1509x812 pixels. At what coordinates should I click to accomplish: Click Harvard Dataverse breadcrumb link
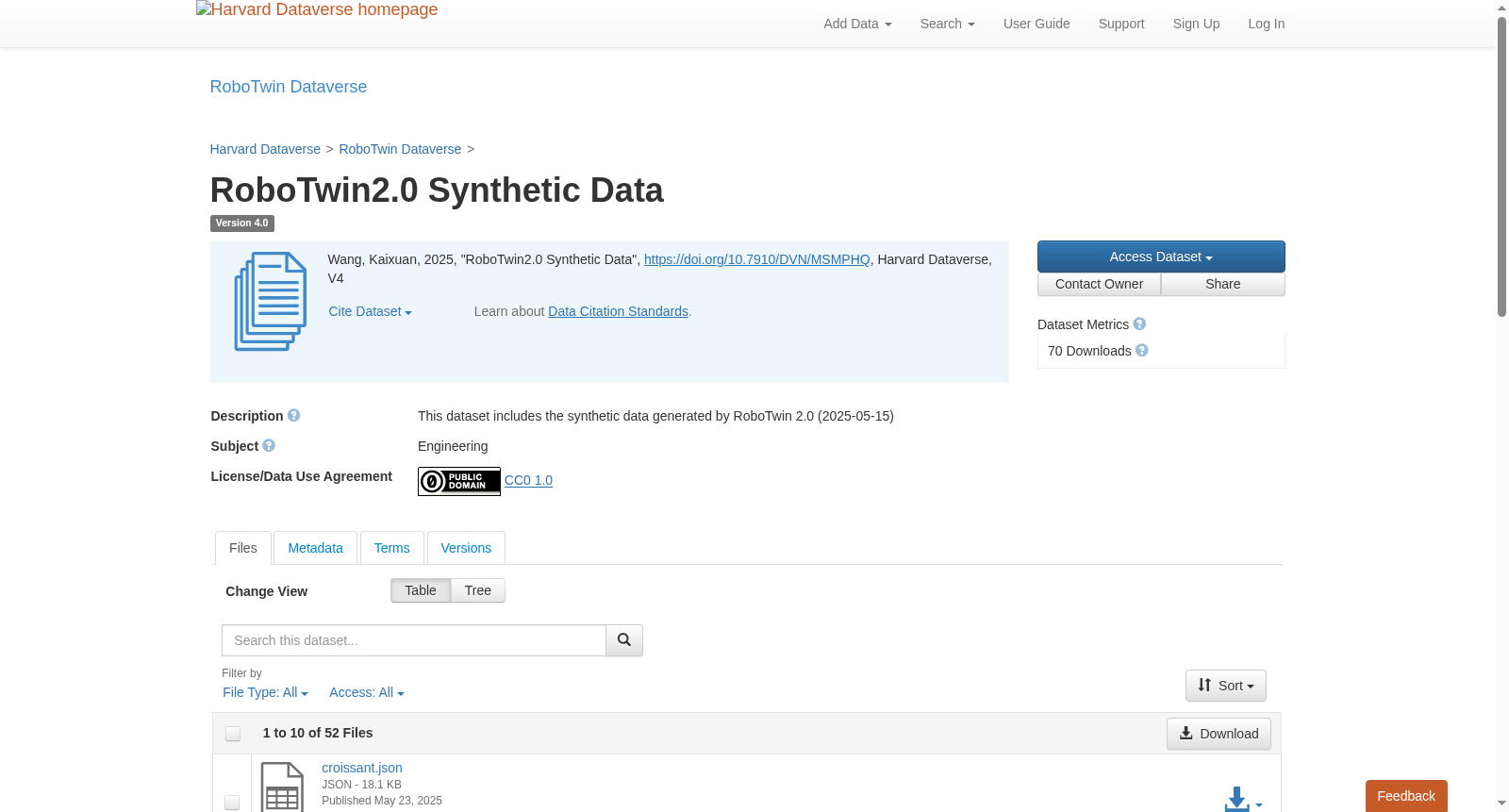(265, 149)
